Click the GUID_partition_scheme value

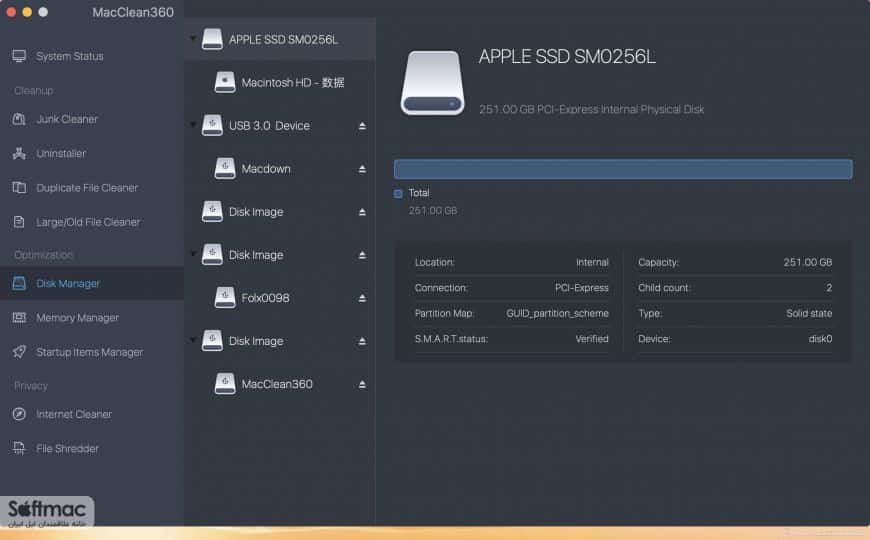[x=557, y=314]
